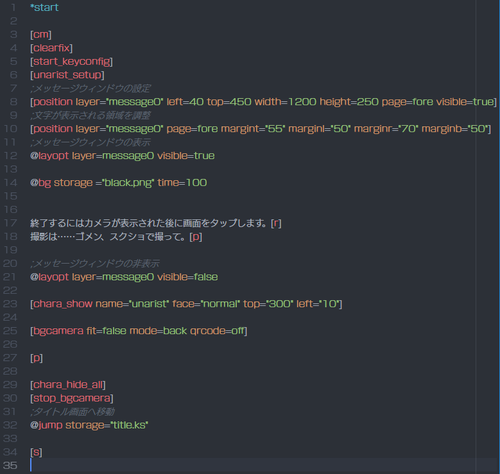Select the [start_keyconfig] tag line
Screen dimensions: 500x474
click(71, 61)
